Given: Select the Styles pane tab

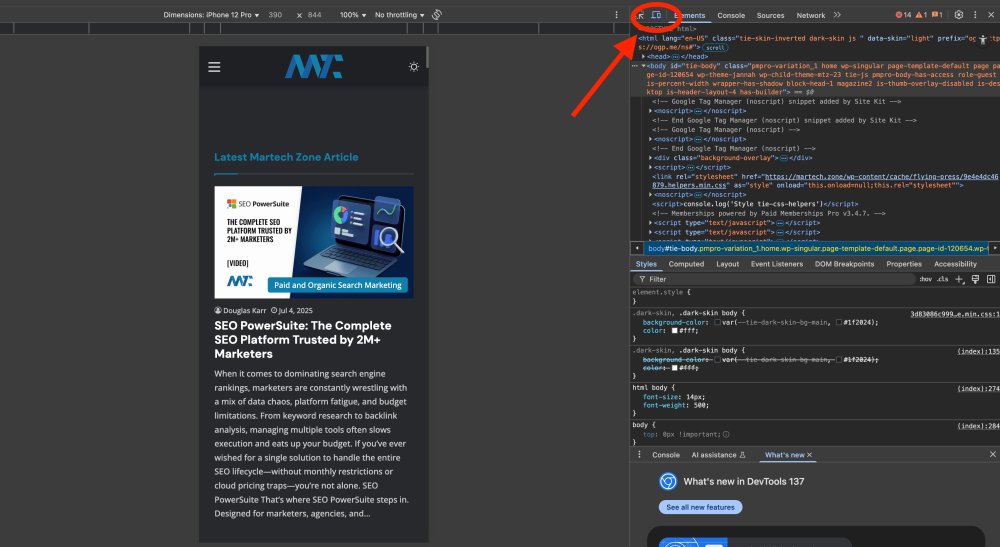Looking at the screenshot, I should pyautogui.click(x=646, y=264).
